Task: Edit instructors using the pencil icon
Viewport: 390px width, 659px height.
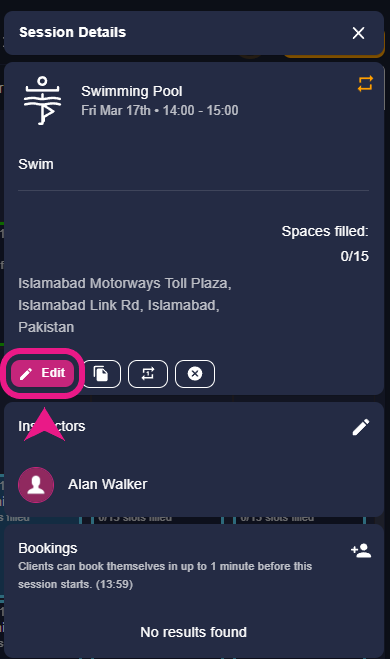Action: point(361,427)
